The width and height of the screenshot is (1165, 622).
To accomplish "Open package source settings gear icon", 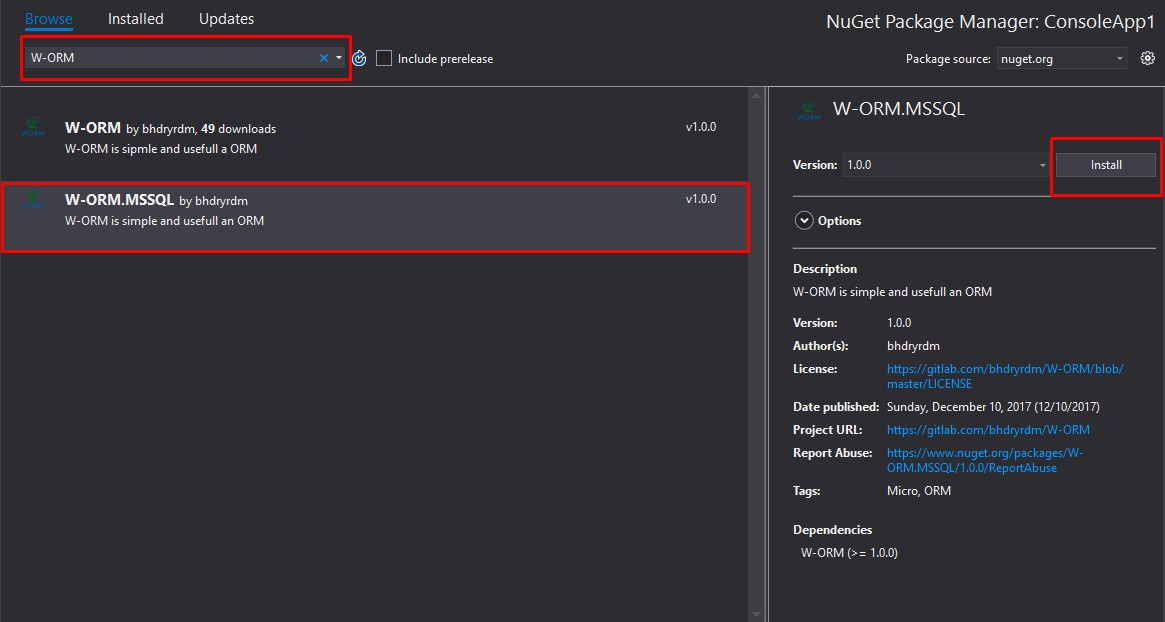I will 1147,59.
